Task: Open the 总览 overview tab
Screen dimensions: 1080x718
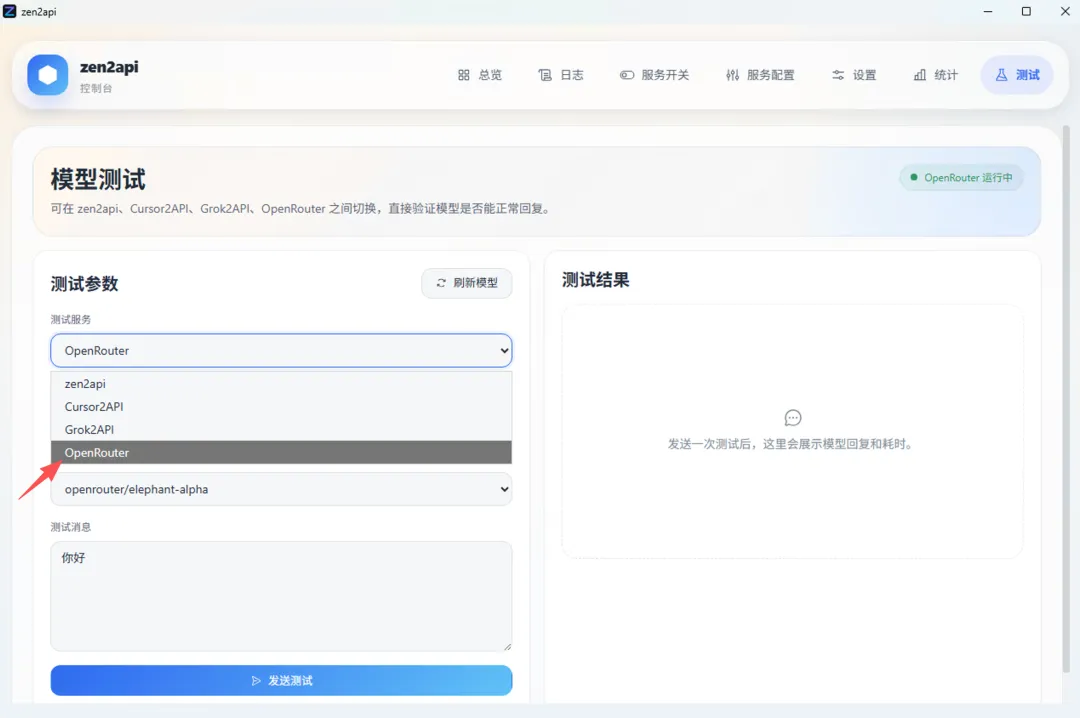Action: [480, 75]
